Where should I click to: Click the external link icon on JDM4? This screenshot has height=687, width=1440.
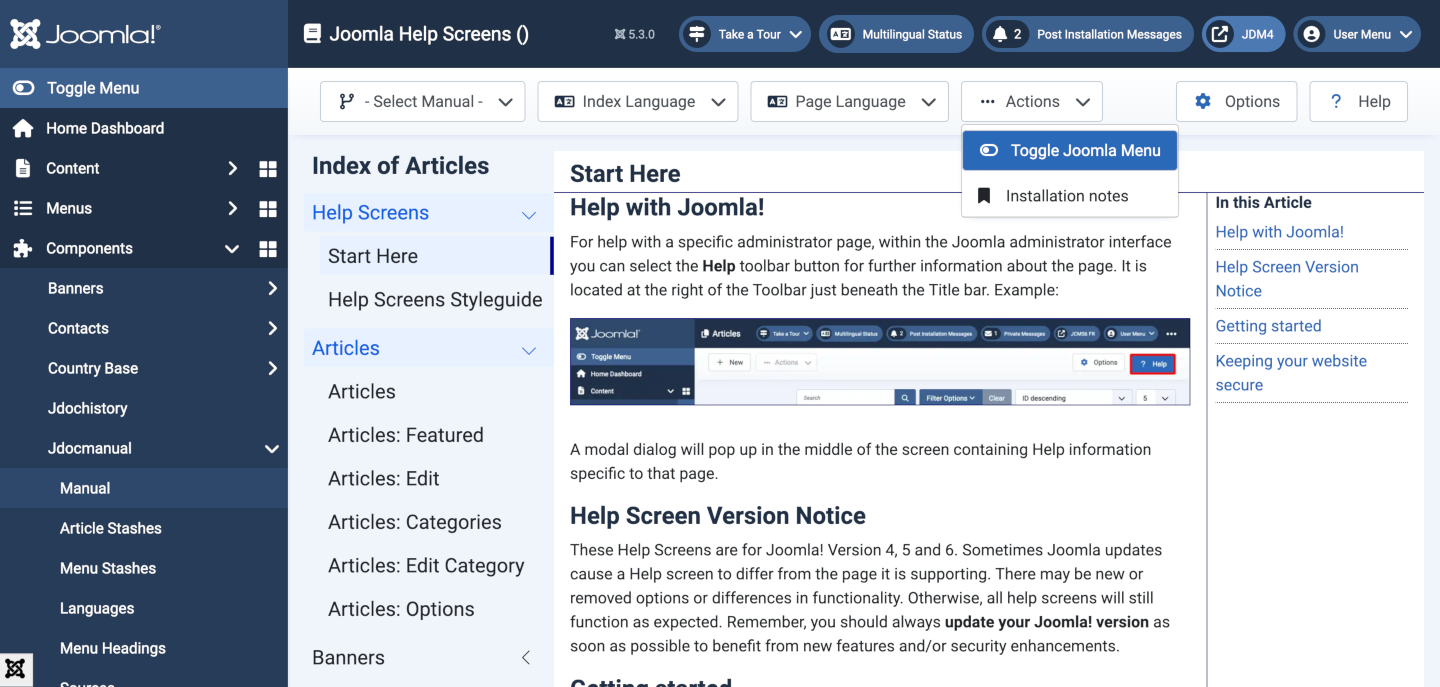coord(1220,34)
